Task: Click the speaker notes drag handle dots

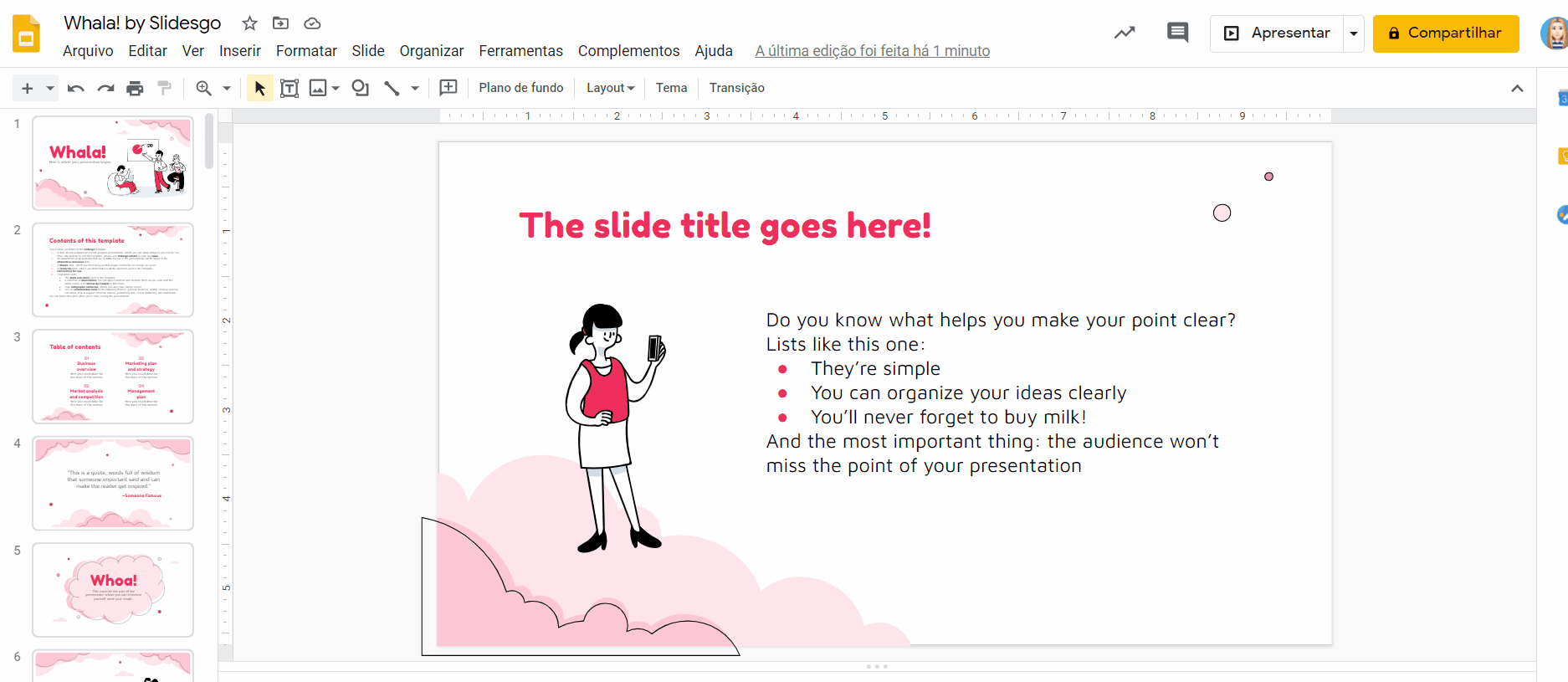Action: [x=877, y=666]
